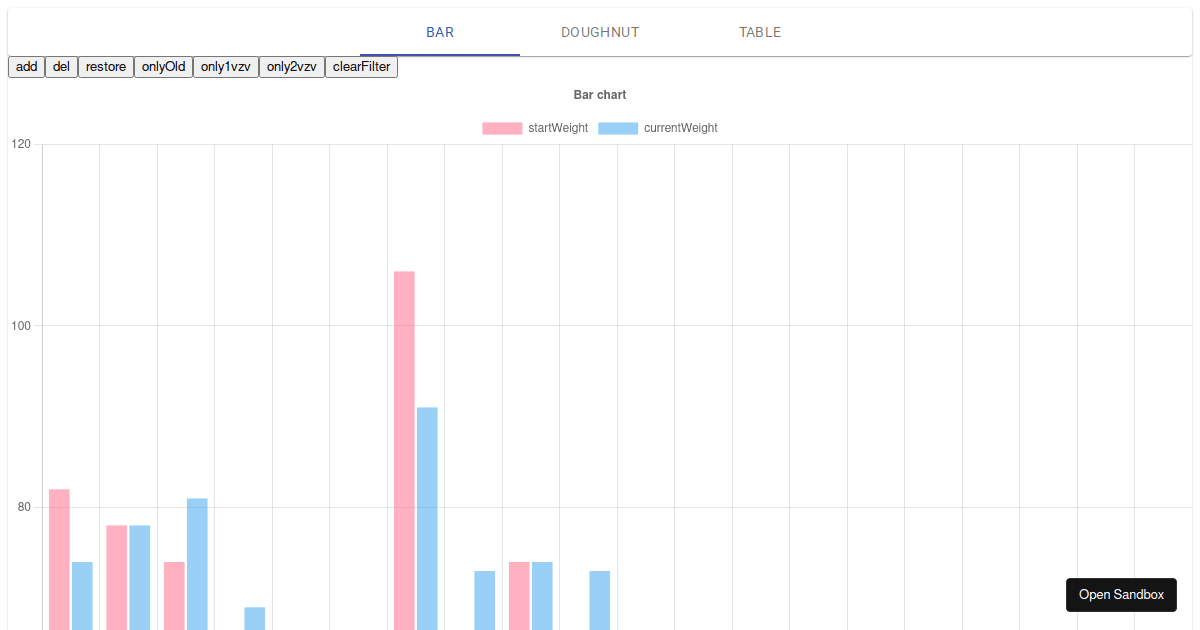Apply the only1vzv filter
Image resolution: width=1200 pixels, height=630 pixels.
(x=225, y=66)
